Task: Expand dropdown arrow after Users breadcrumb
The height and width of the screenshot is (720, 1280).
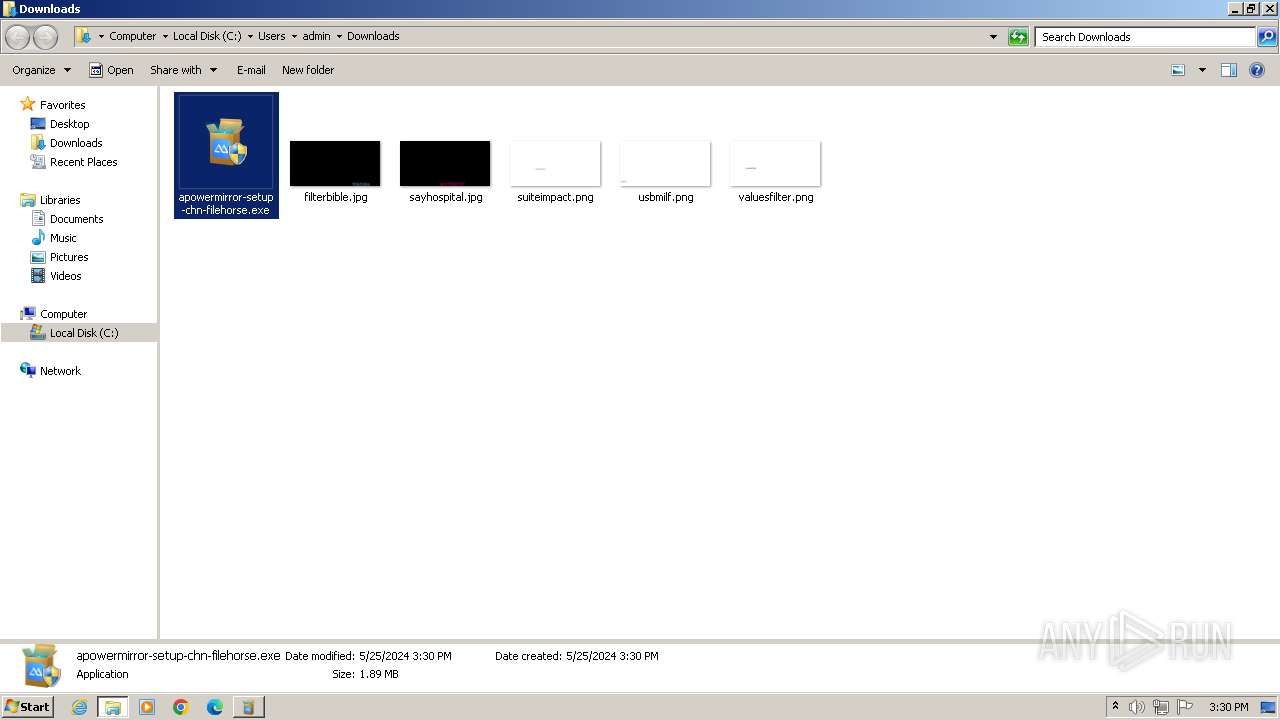Action: click(294, 36)
